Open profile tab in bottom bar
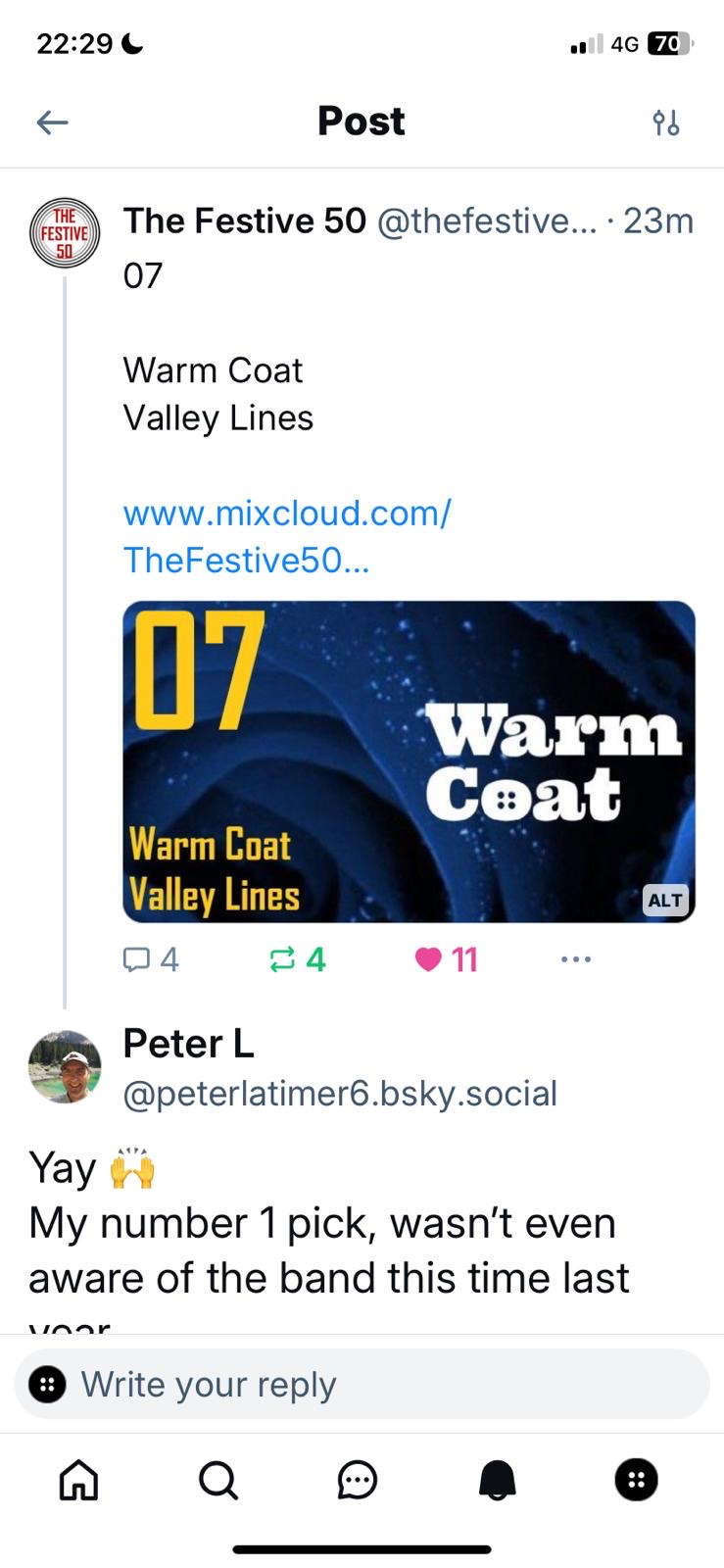Image resolution: width=724 pixels, height=1568 pixels. click(x=636, y=1481)
